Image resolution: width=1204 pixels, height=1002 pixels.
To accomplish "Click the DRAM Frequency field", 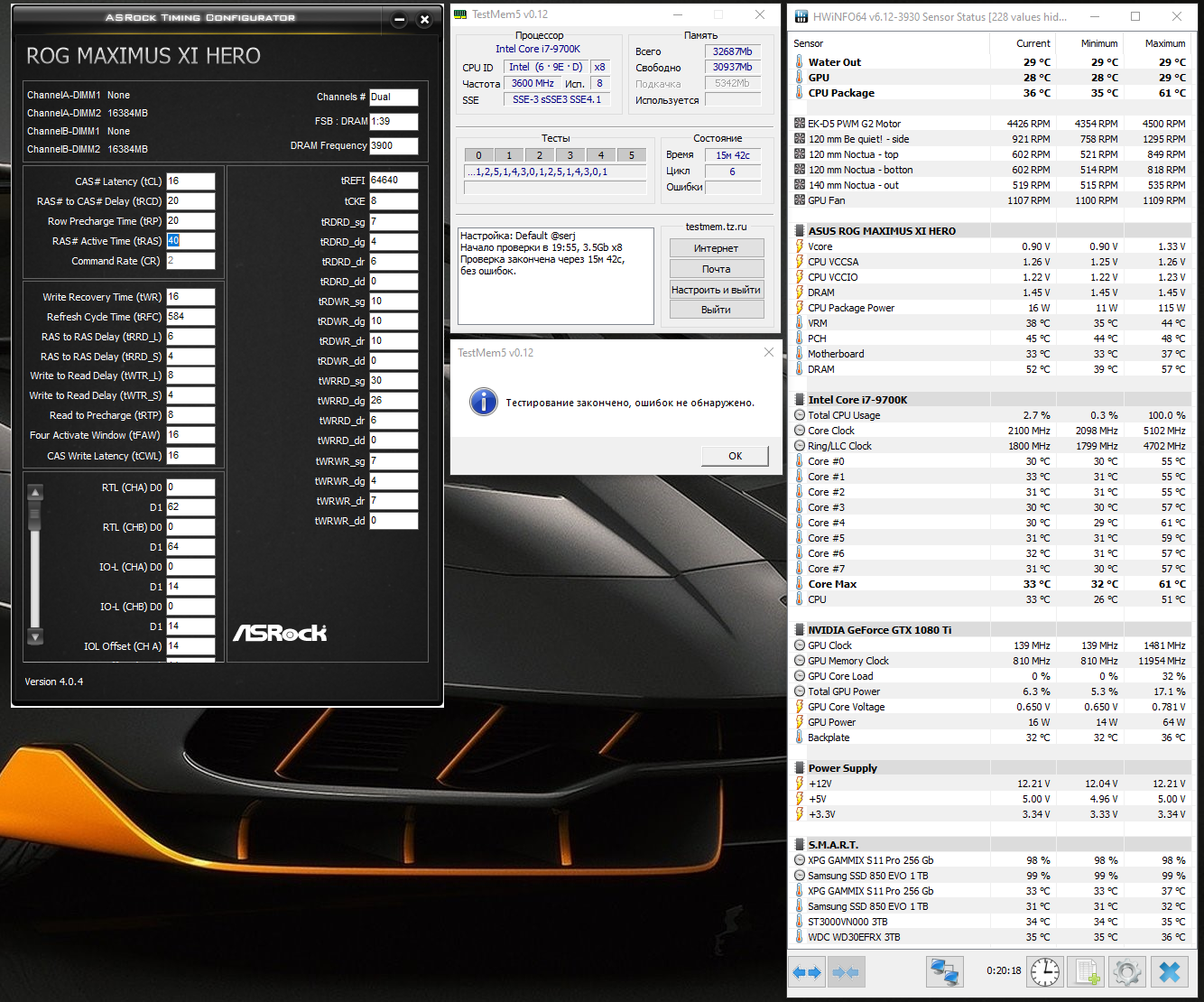I will (394, 145).
